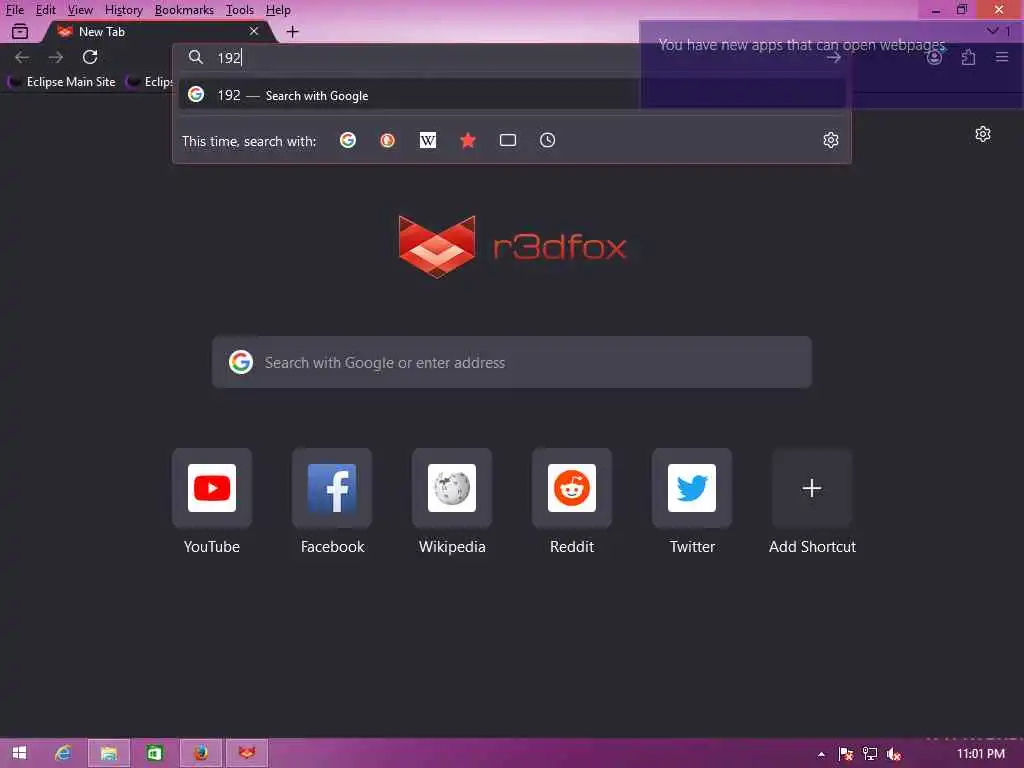Image resolution: width=1024 pixels, height=768 pixels.
Task: Open the Action Center flag icon
Action: point(846,754)
